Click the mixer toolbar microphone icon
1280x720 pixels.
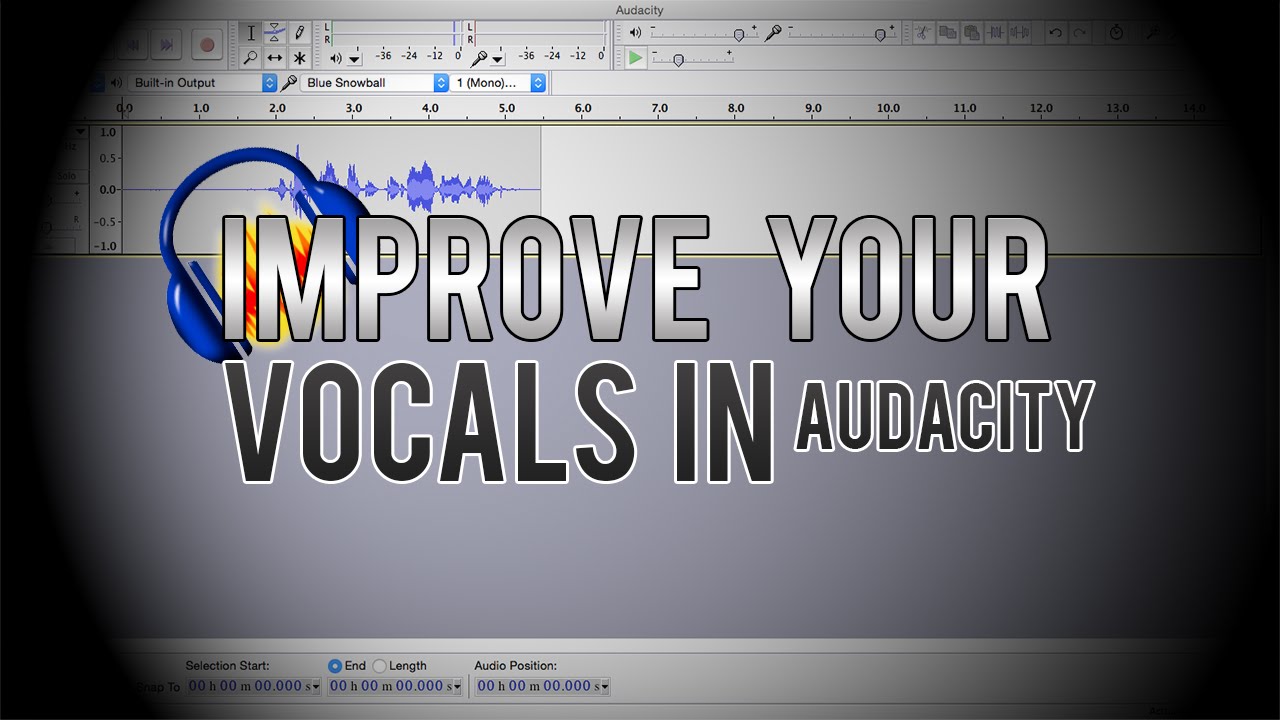tap(774, 33)
